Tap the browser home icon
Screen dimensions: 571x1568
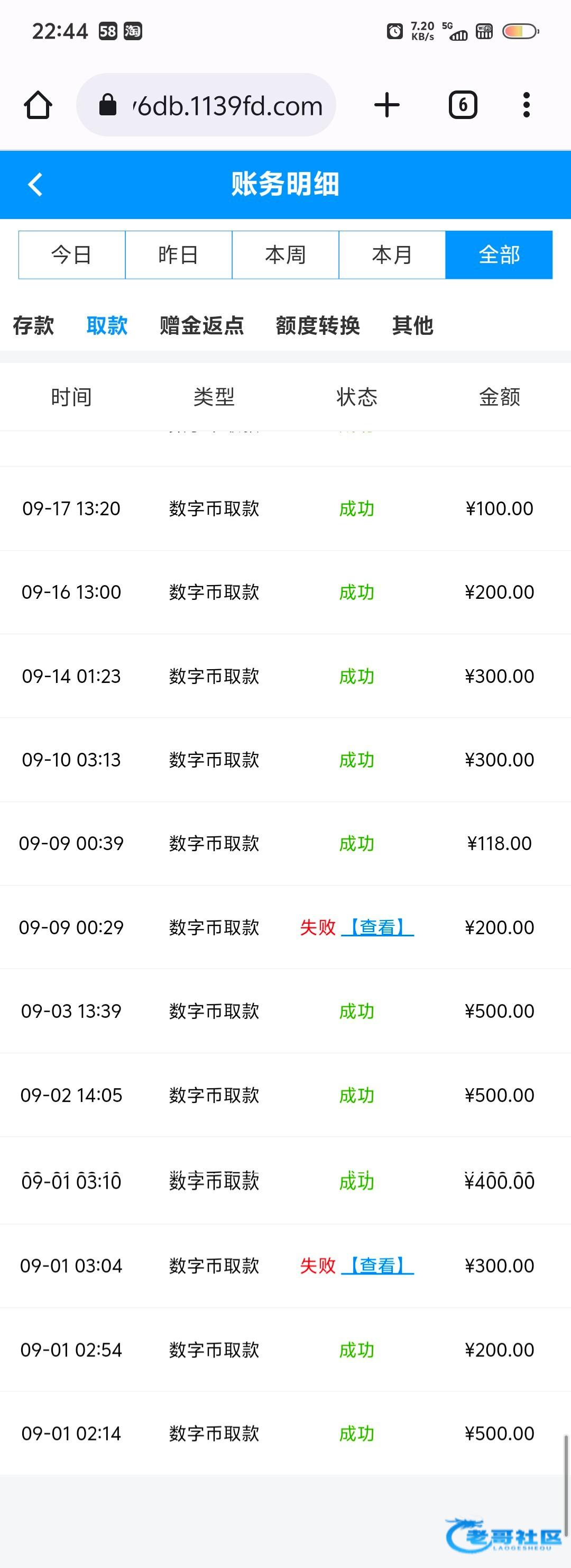[x=38, y=105]
